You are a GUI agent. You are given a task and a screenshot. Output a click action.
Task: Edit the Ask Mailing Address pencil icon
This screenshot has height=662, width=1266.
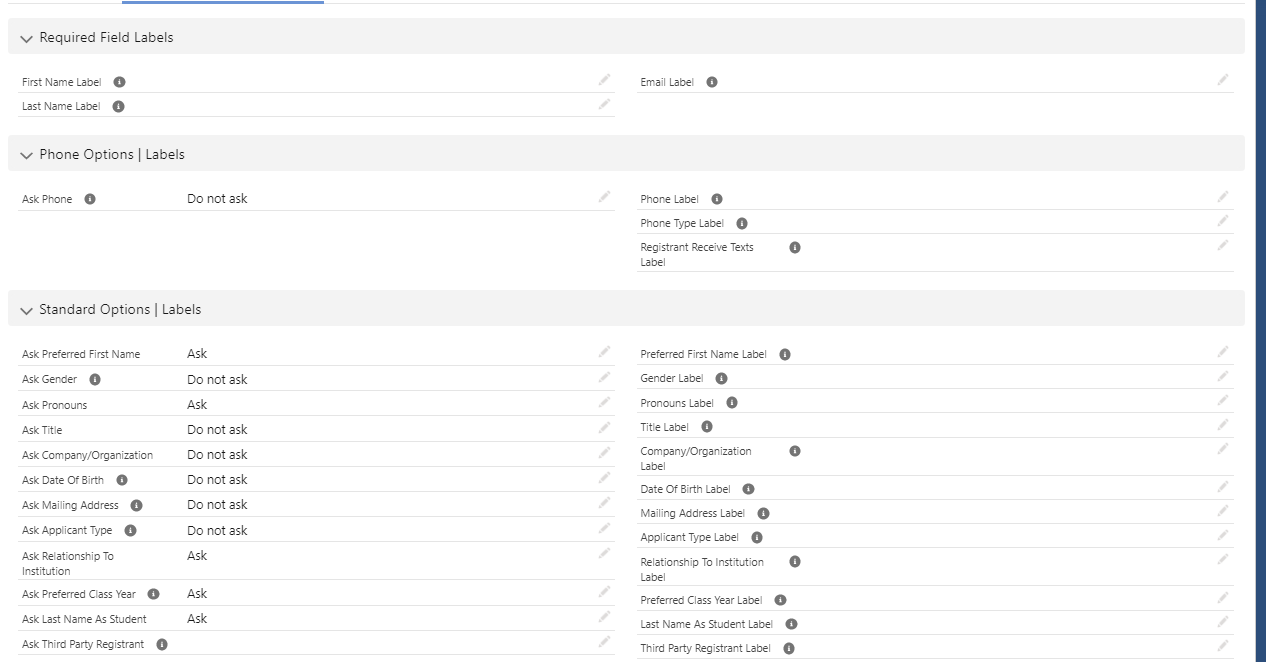click(x=604, y=502)
